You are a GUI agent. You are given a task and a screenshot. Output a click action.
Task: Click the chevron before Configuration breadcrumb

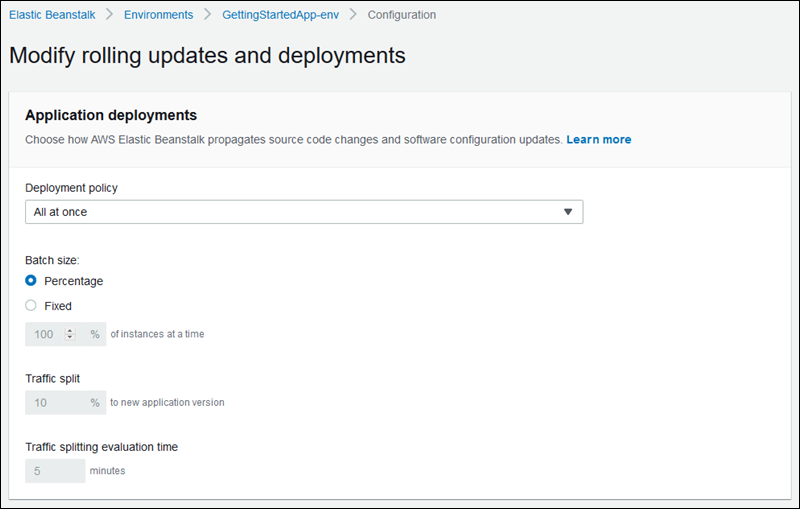tap(355, 15)
